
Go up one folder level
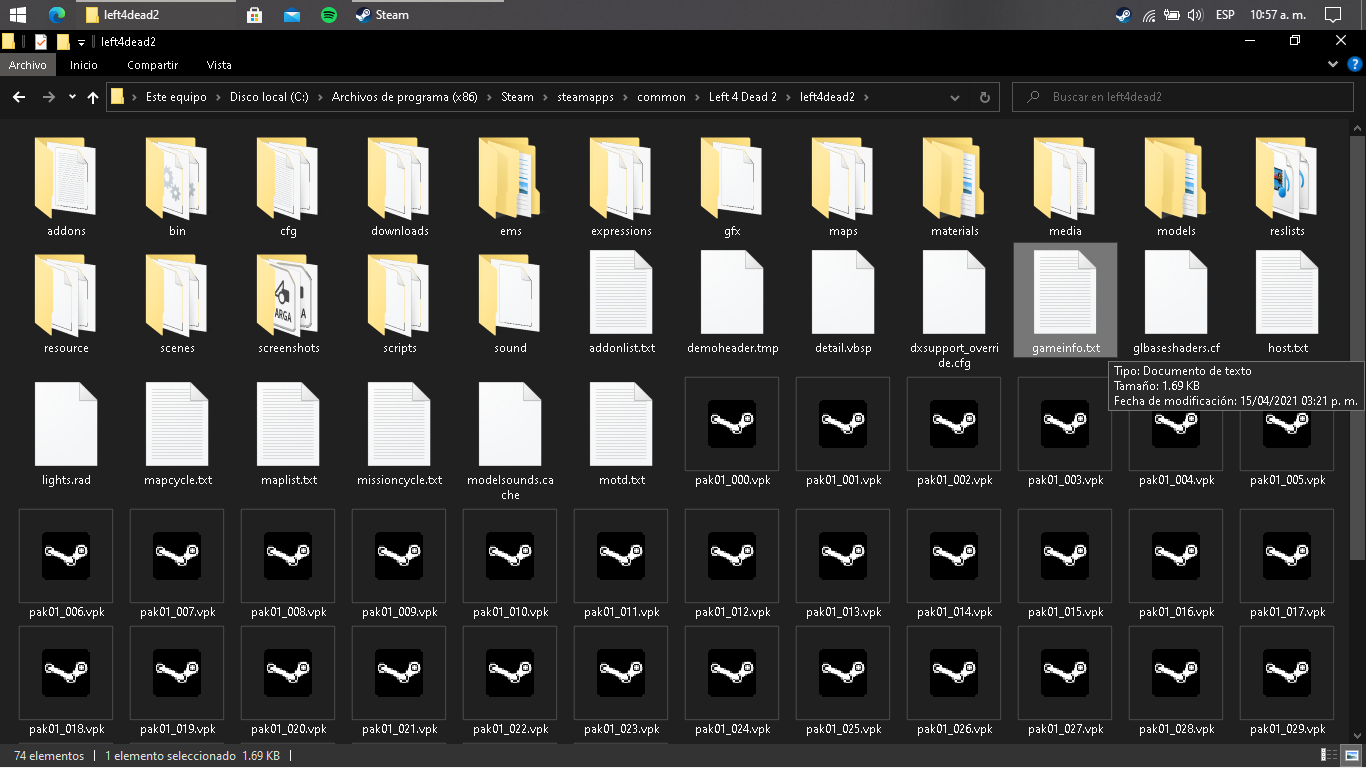[x=93, y=97]
